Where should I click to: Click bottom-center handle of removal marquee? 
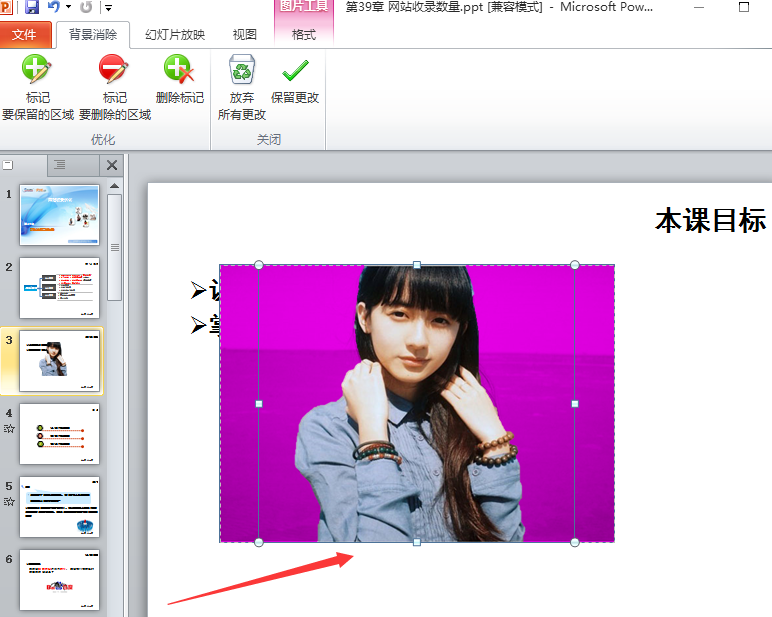(417, 542)
